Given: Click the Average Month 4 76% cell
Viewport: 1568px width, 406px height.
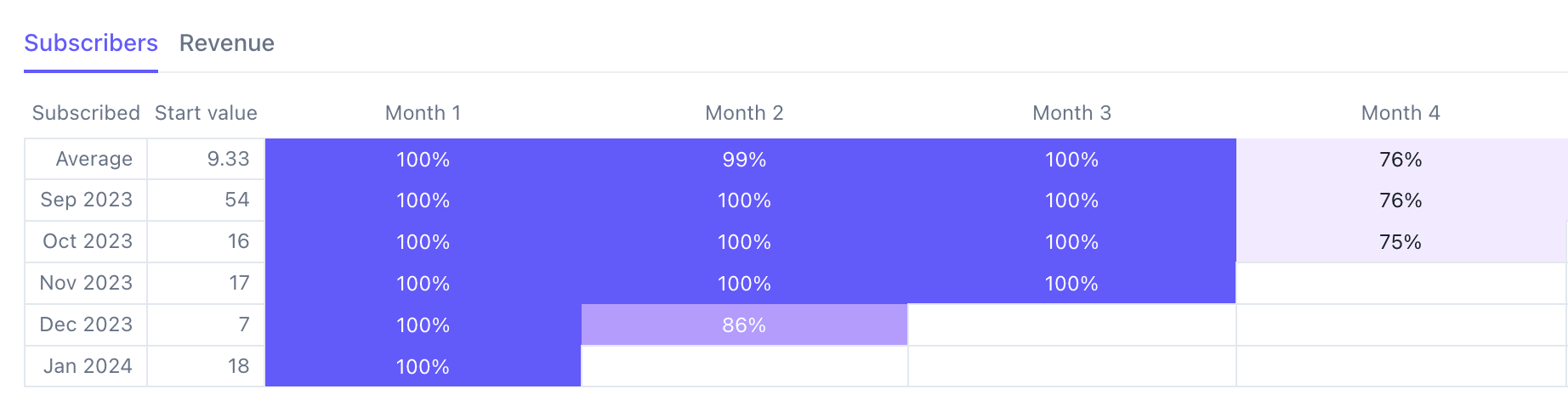Looking at the screenshot, I should [x=1401, y=160].
